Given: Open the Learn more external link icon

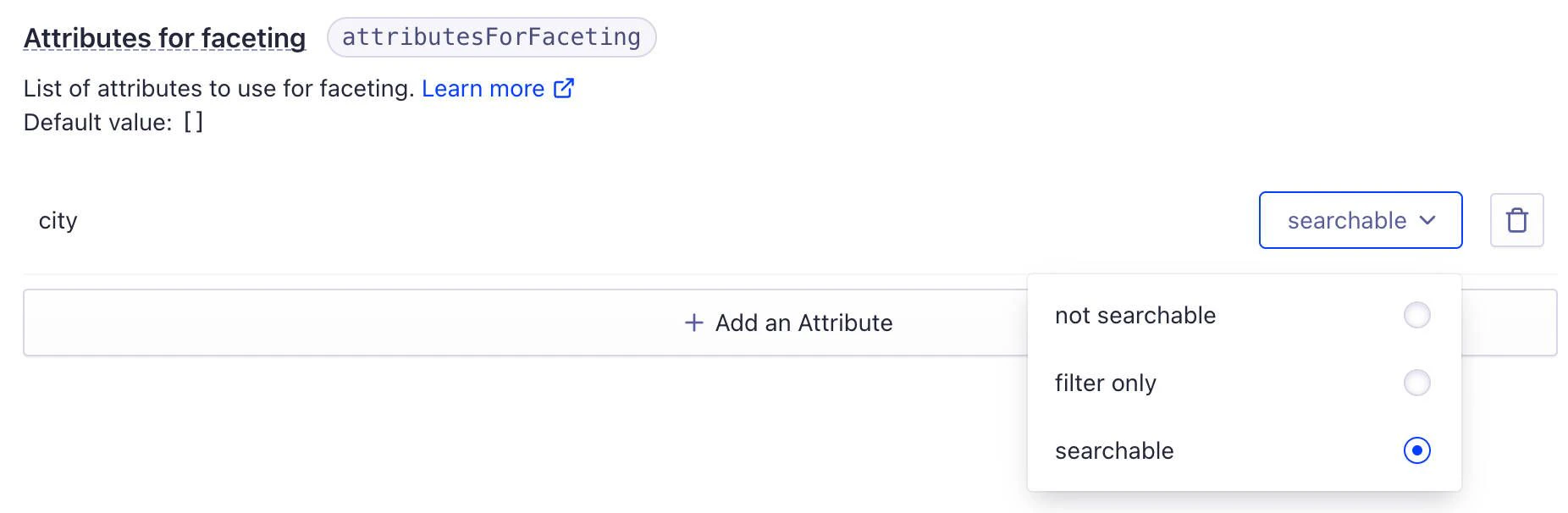Looking at the screenshot, I should click(x=564, y=88).
